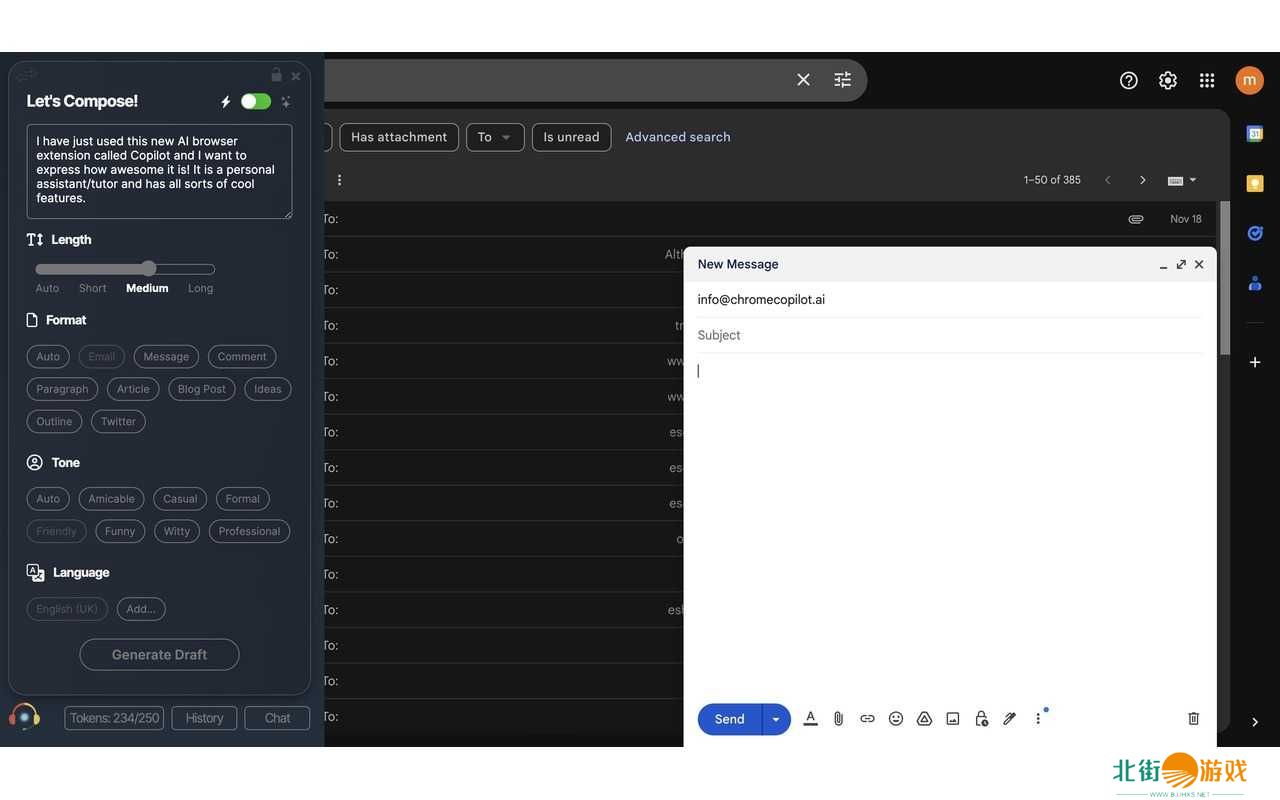
Task: Open more options menu in compose toolbar
Action: 1038,718
